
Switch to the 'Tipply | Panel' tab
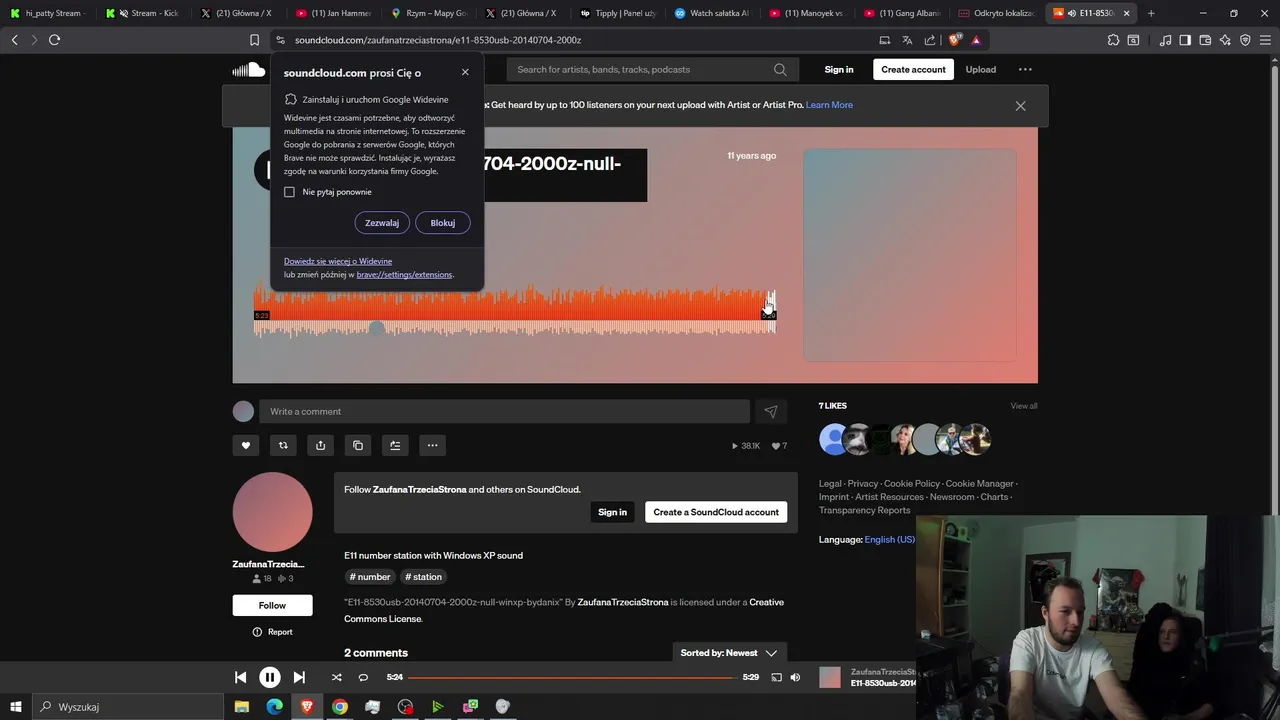point(618,13)
